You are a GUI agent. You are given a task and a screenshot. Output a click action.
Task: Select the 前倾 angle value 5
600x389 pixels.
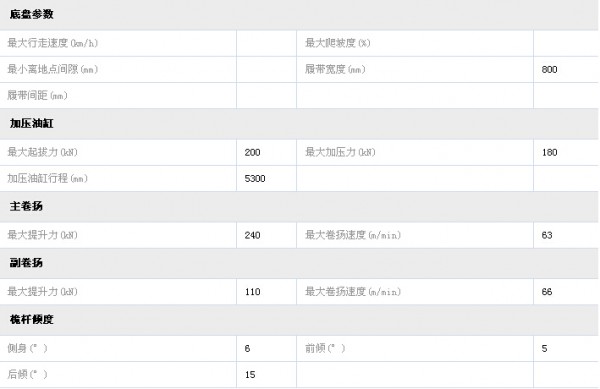(x=545, y=348)
